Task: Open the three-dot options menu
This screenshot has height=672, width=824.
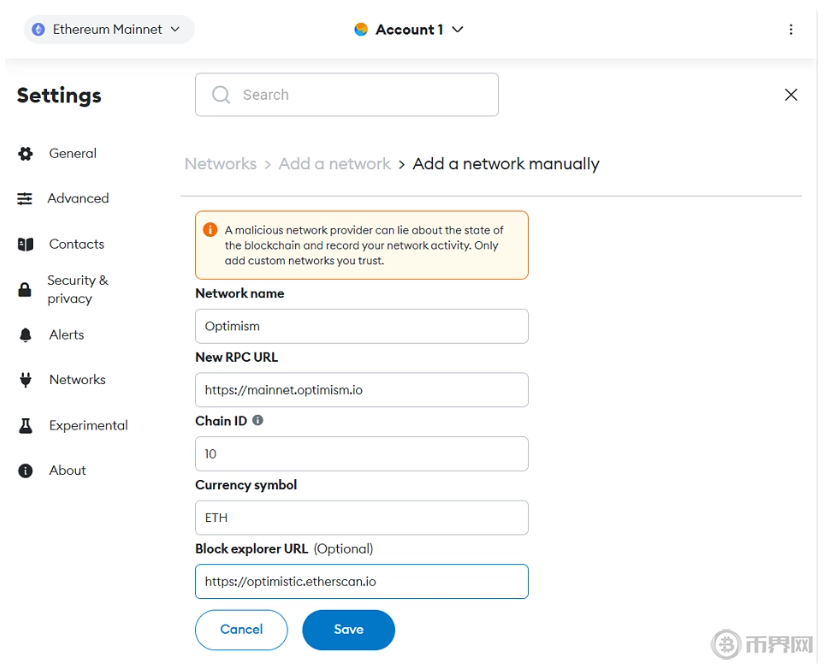Action: point(791,30)
